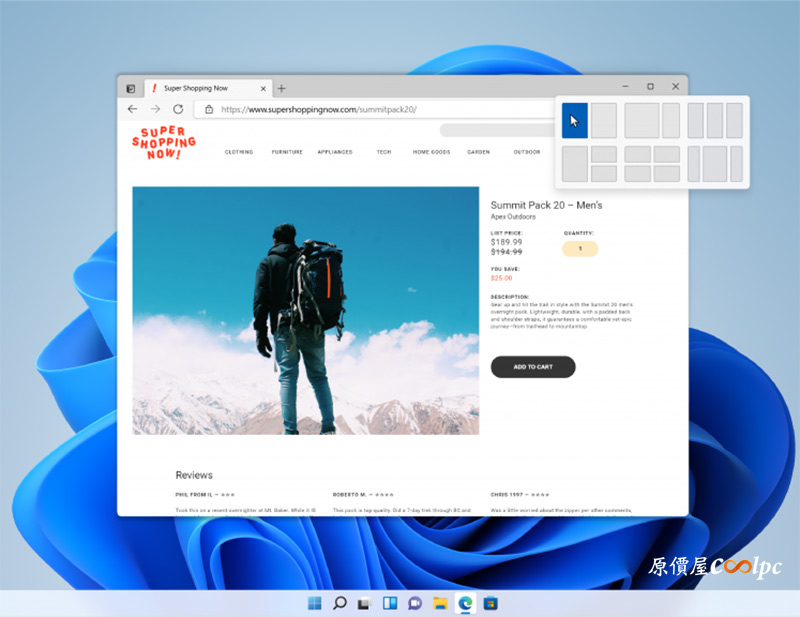Open the Windows Start menu
Image resolution: width=800 pixels, height=617 pixels.
coord(315,603)
